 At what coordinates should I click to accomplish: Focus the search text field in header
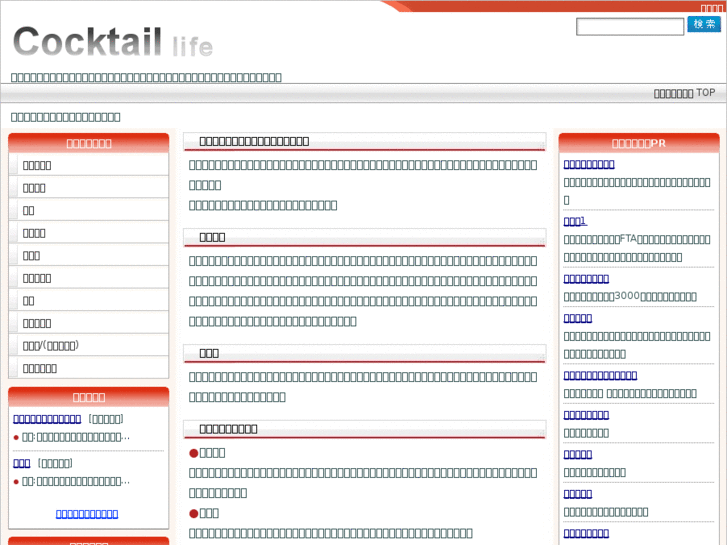click(630, 26)
